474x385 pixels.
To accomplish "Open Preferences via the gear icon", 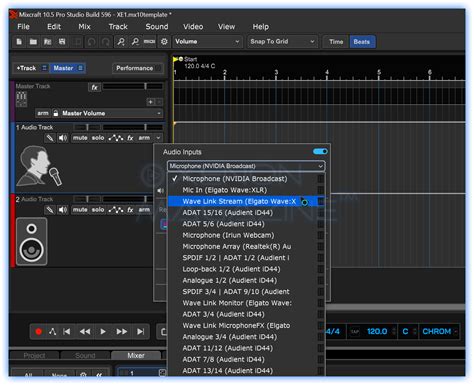I will click(164, 42).
